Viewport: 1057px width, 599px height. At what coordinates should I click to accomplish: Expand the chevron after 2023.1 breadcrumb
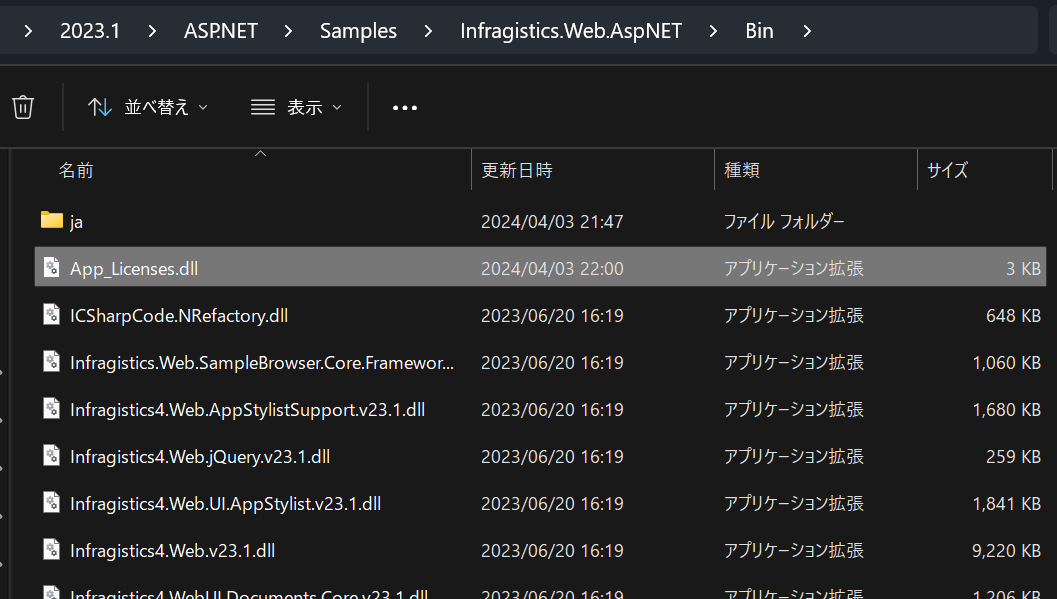pyautogui.click(x=152, y=31)
